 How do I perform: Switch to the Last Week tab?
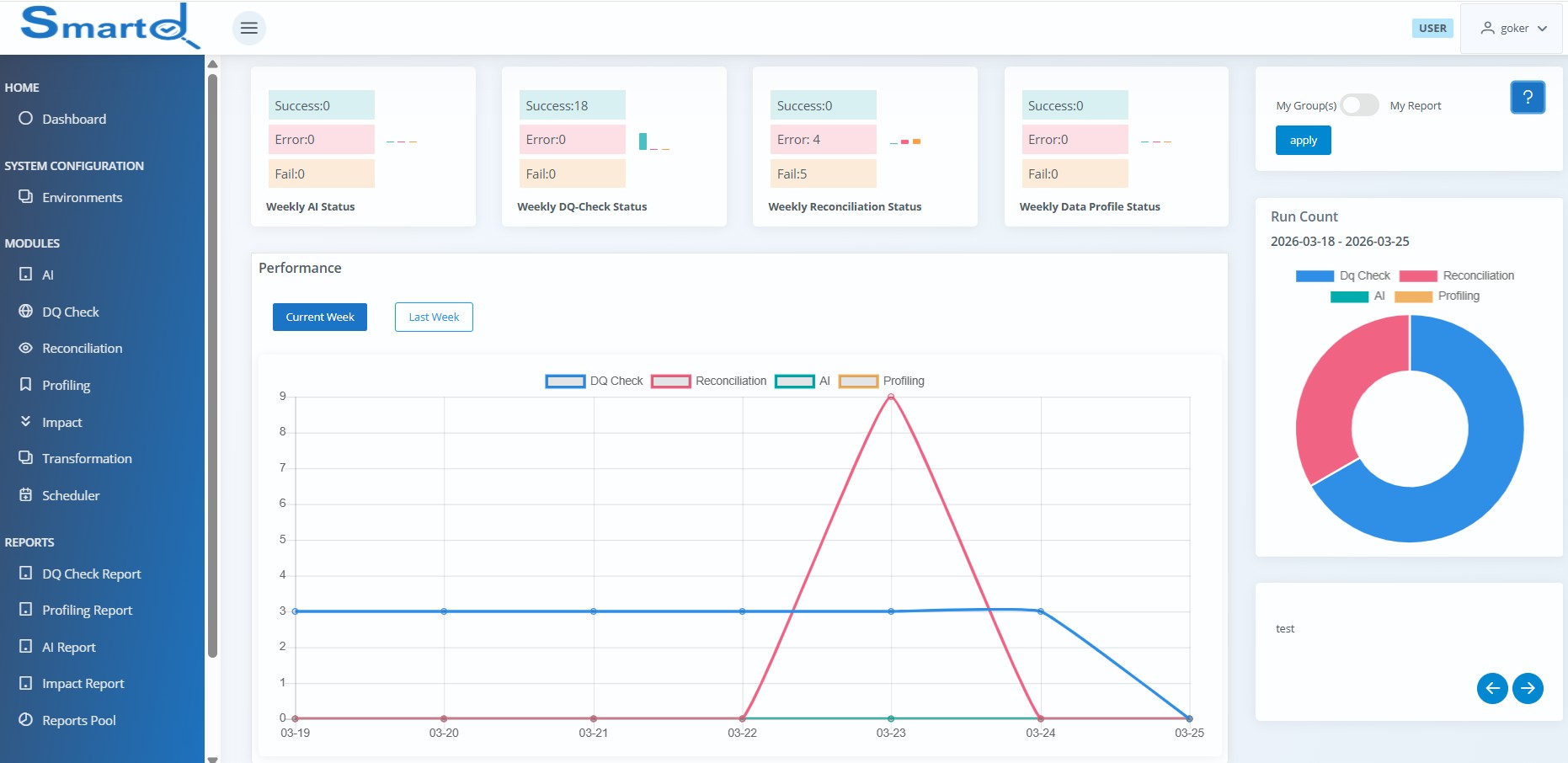point(433,317)
